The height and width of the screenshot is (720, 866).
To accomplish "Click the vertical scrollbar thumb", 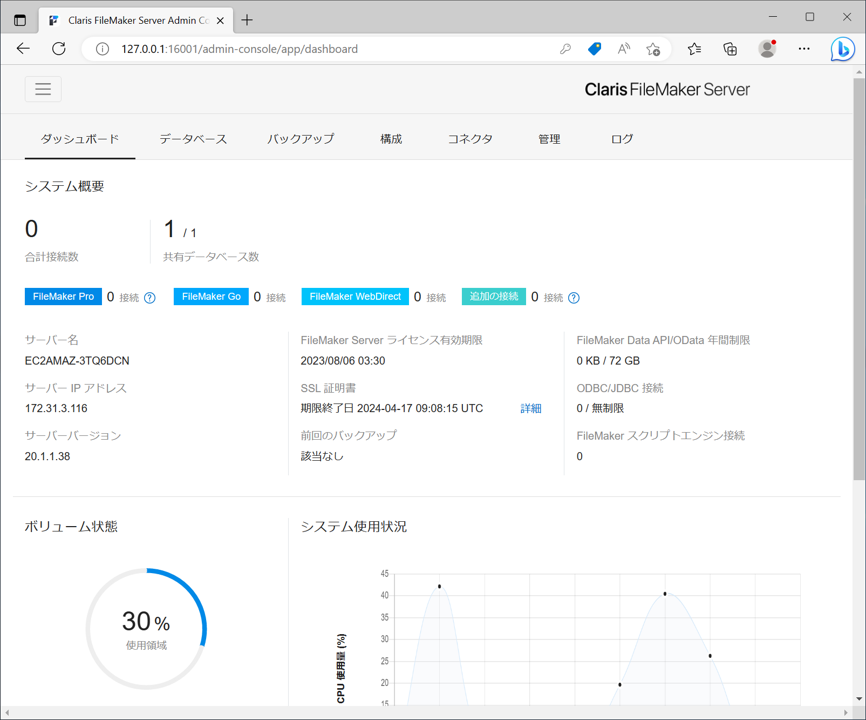I will click(859, 279).
